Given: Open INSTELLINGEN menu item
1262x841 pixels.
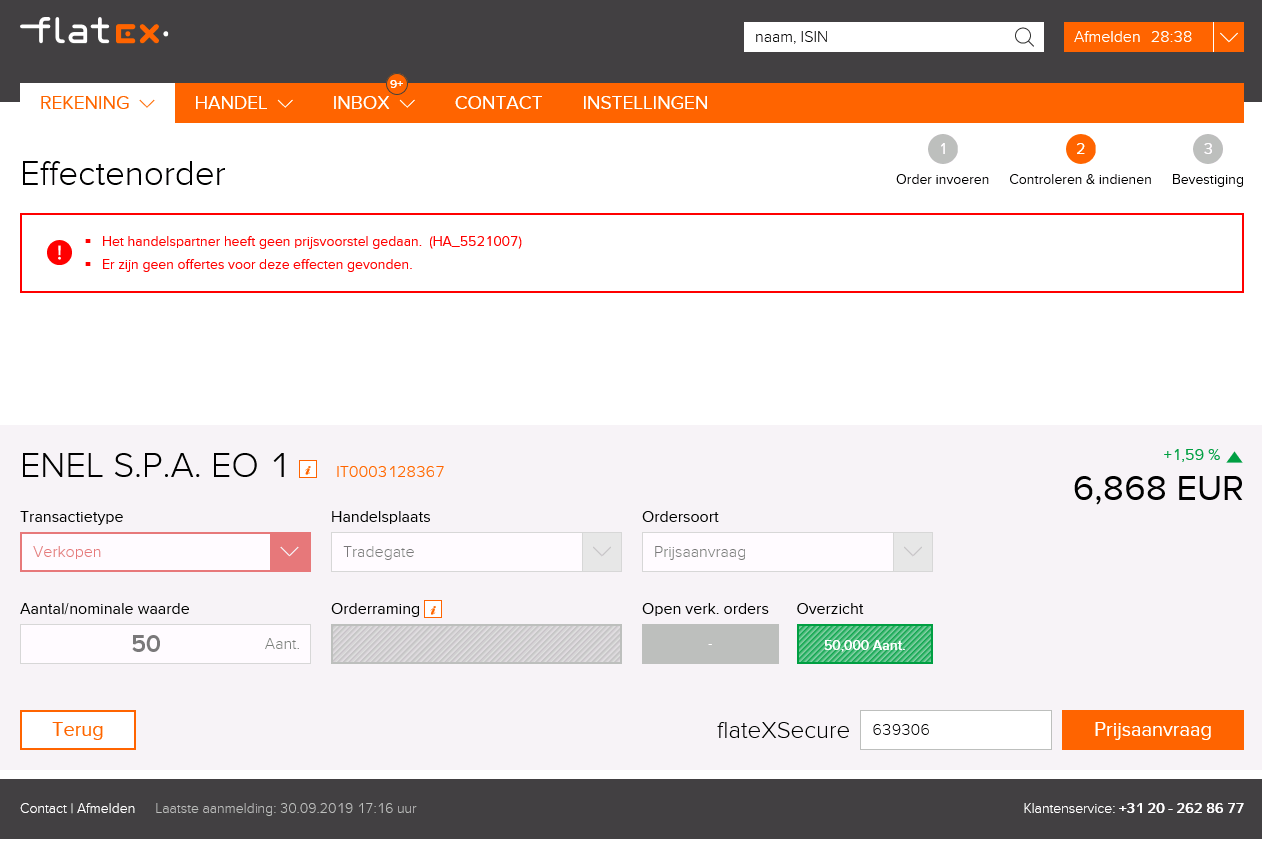Looking at the screenshot, I should (x=645, y=103).
